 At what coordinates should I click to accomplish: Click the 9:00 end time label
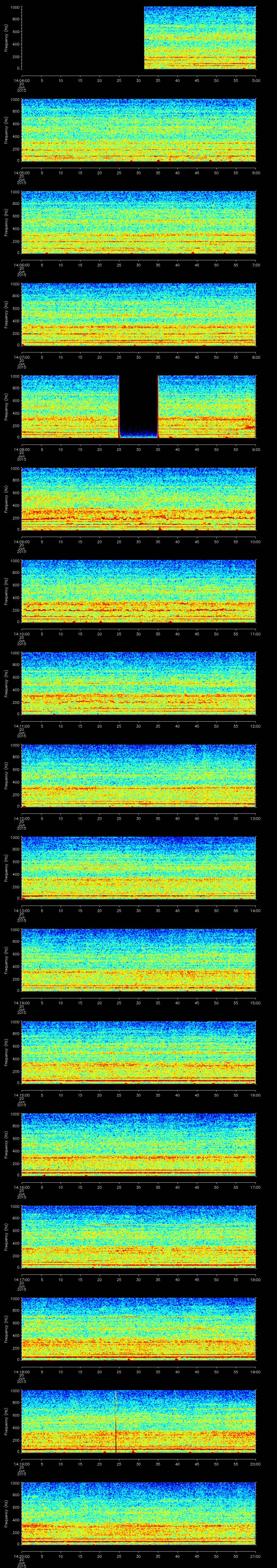click(256, 449)
